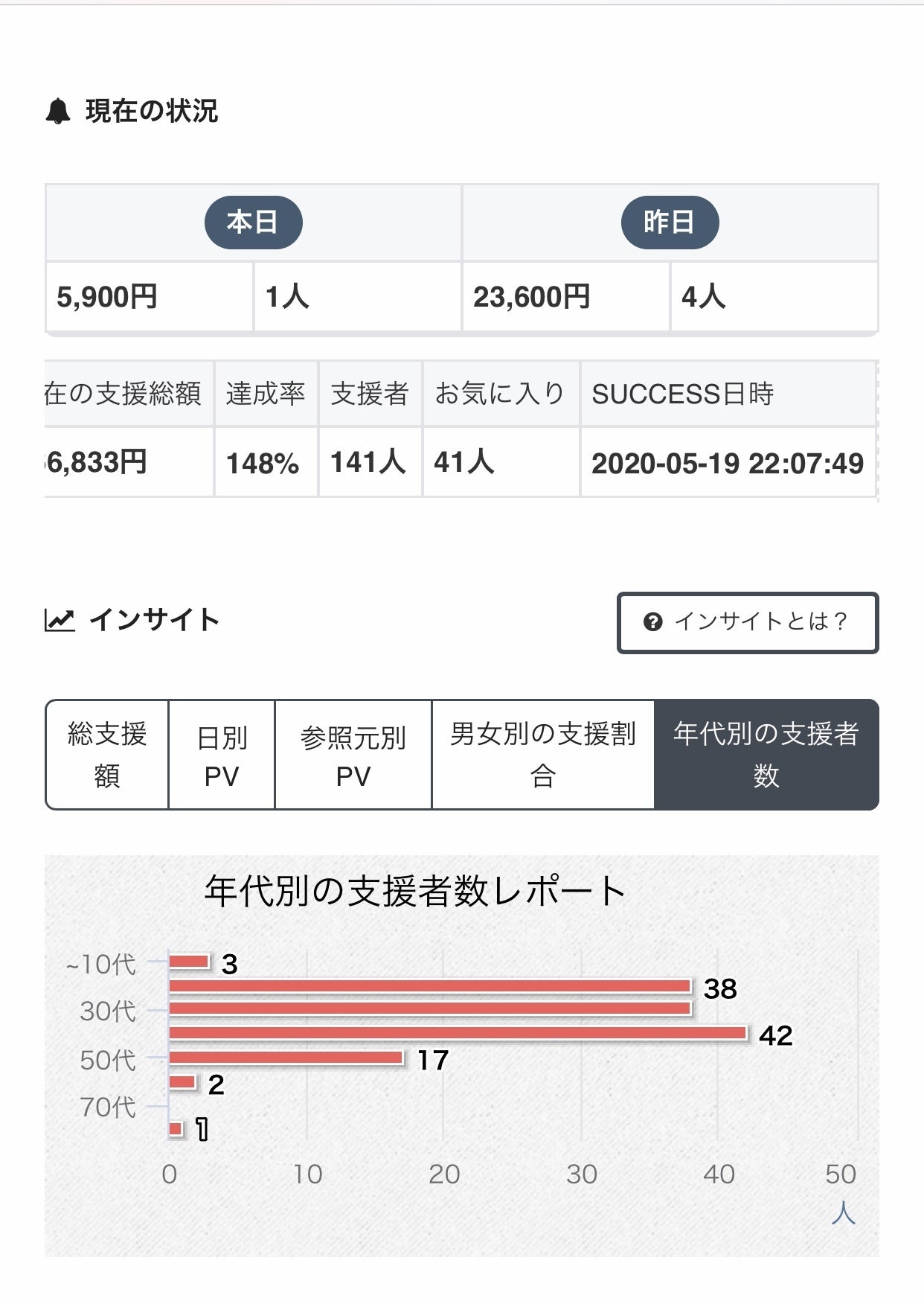Screen dimensions: 924x1301
Task: Click today's amount 5,900円
Action: tap(107, 297)
